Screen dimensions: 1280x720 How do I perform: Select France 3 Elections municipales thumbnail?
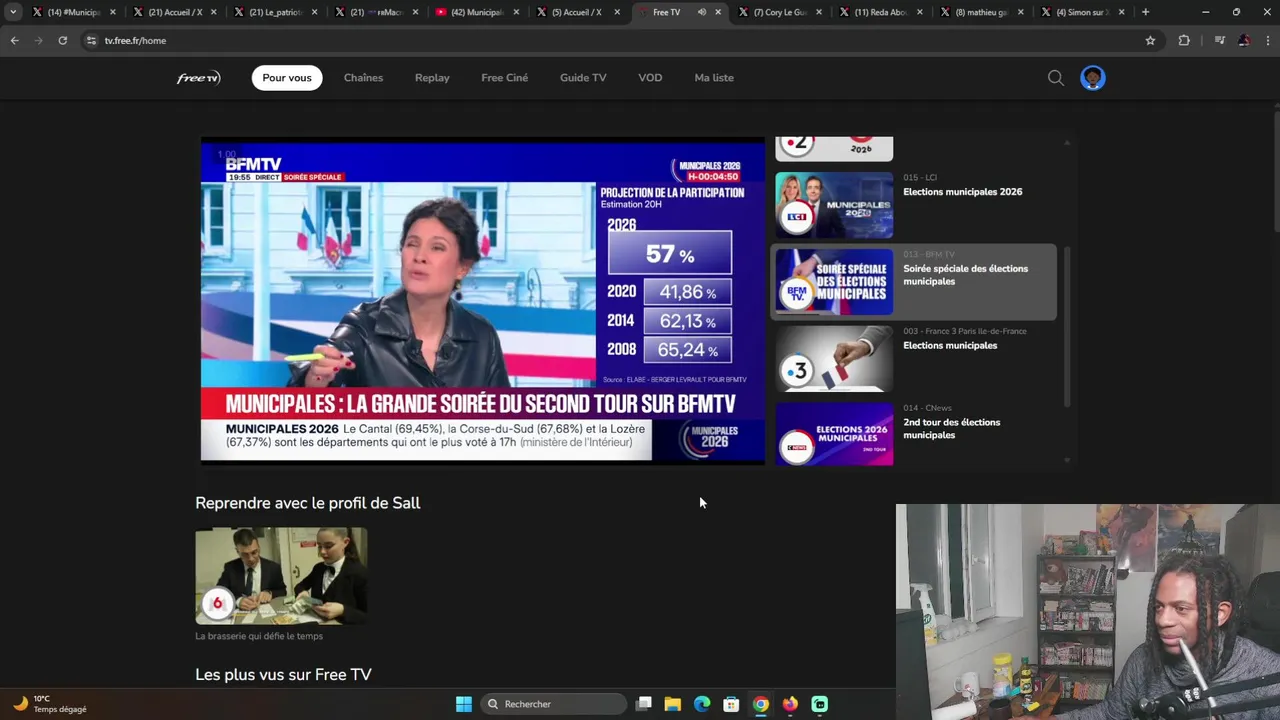834,359
